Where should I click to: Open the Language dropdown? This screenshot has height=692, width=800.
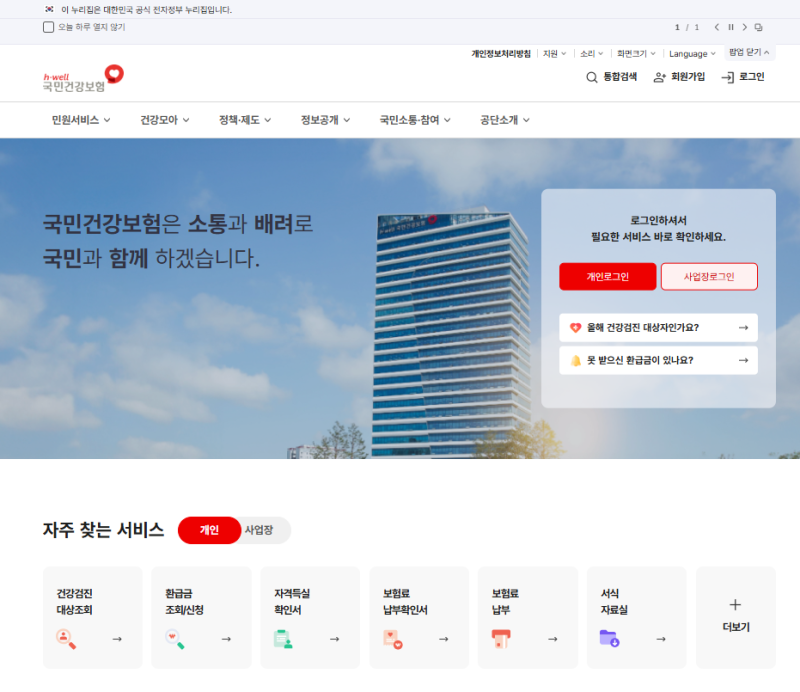click(x=692, y=54)
